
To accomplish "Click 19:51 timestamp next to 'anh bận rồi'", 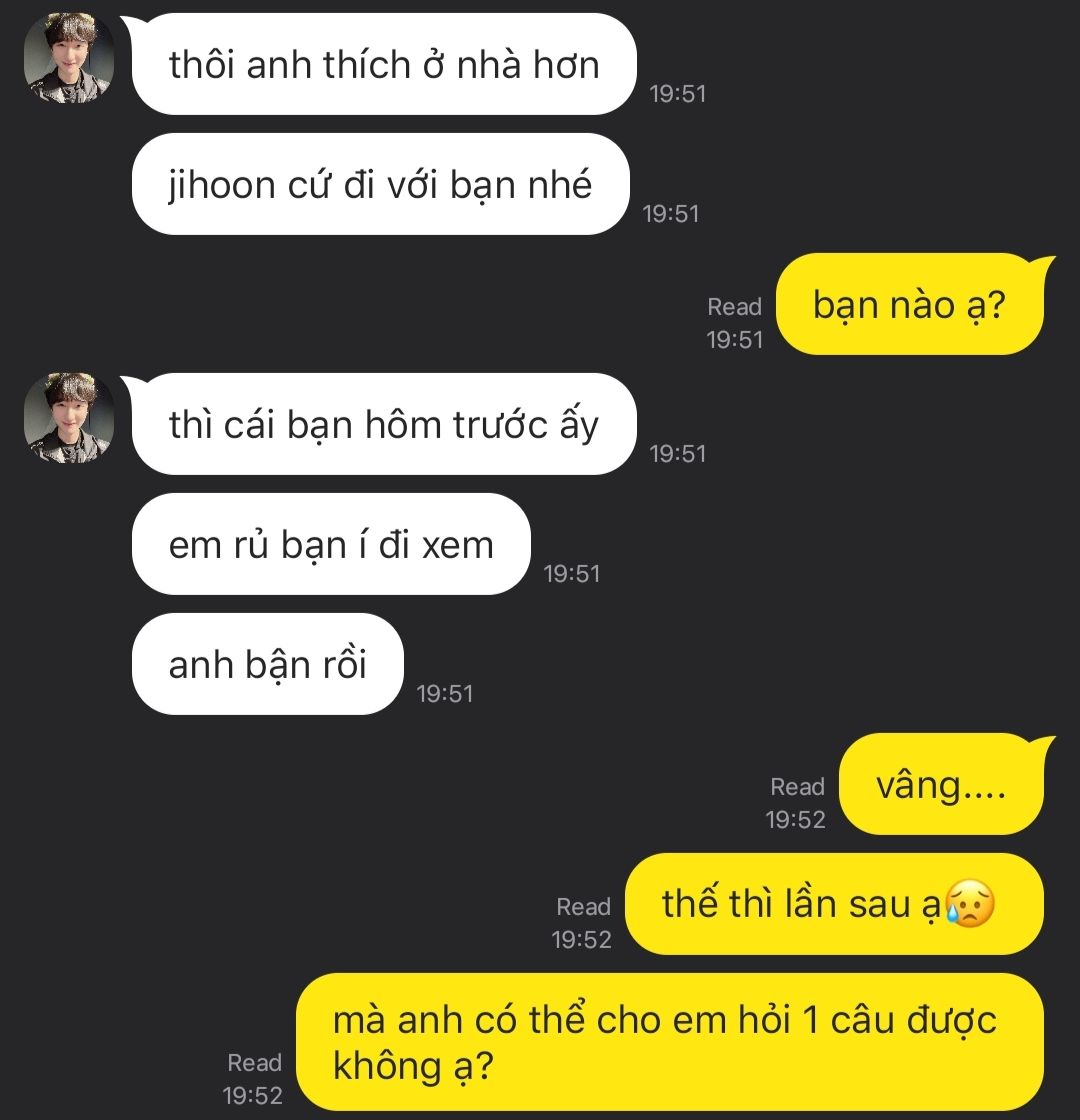I will coord(444,694).
